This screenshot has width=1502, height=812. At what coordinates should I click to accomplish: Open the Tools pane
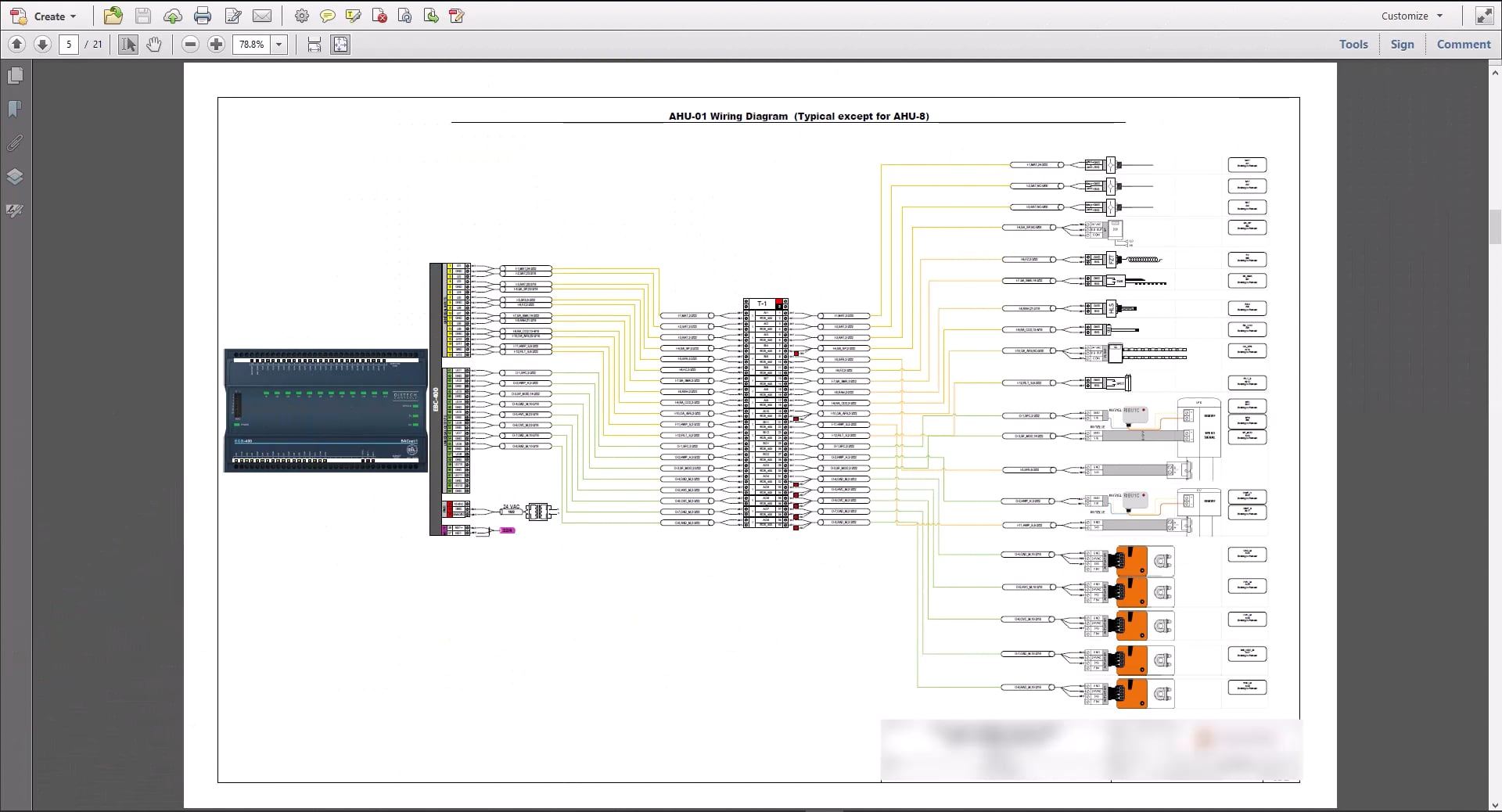[x=1353, y=44]
